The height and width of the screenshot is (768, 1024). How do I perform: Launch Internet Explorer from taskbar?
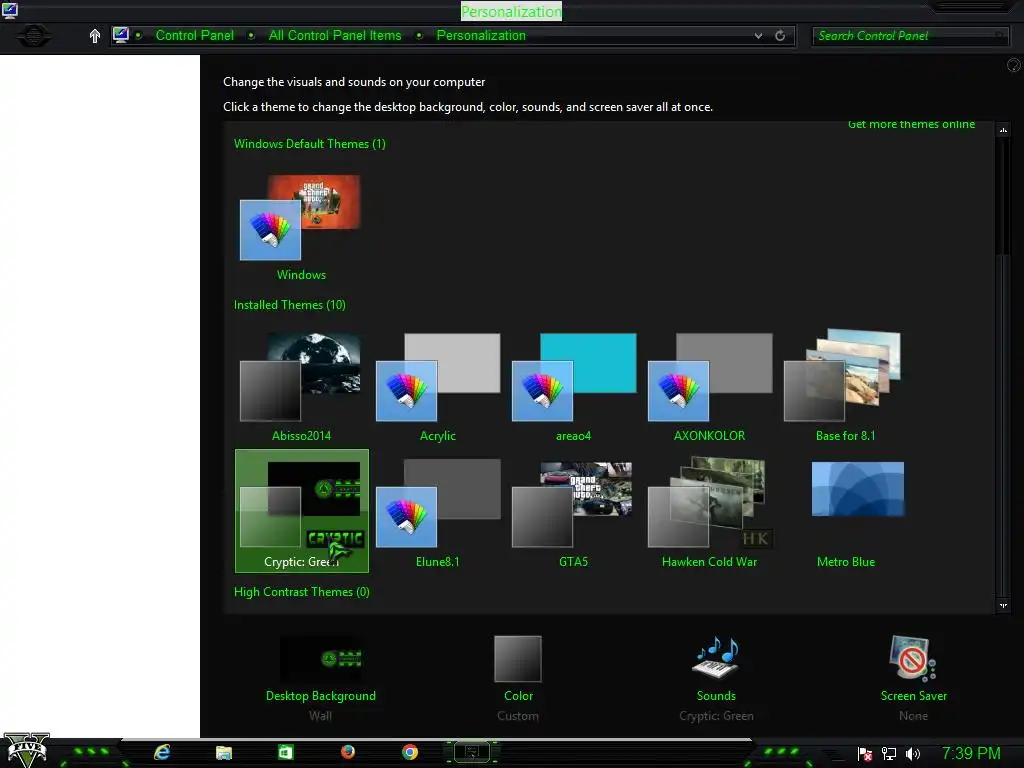[162, 752]
